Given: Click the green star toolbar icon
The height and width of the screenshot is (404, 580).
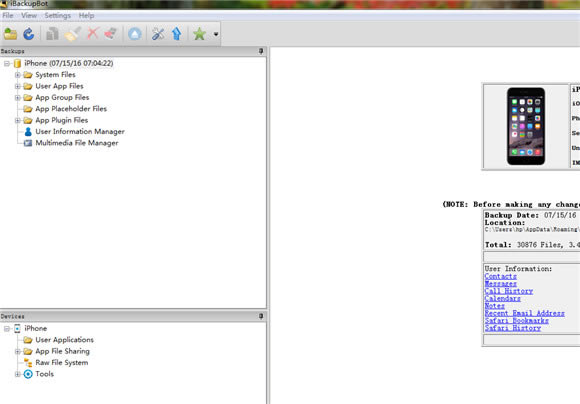Looking at the screenshot, I should (x=199, y=34).
